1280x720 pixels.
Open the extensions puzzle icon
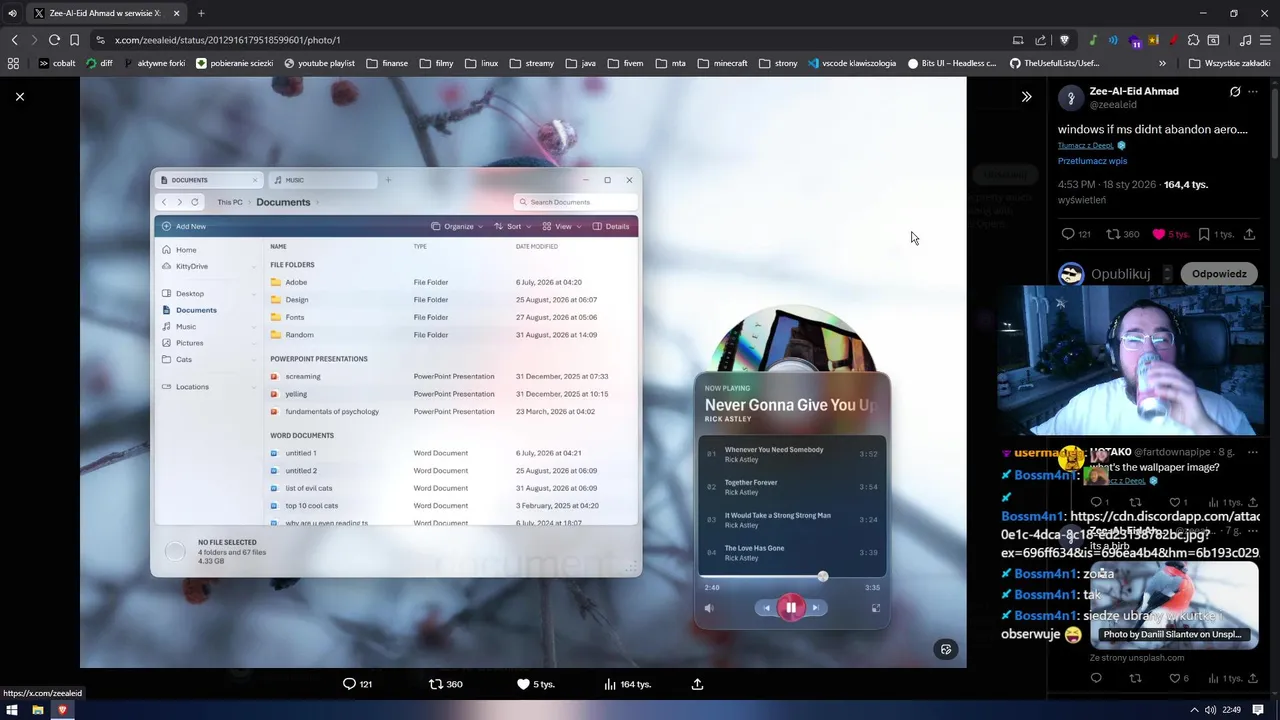pyautogui.click(x=1193, y=40)
